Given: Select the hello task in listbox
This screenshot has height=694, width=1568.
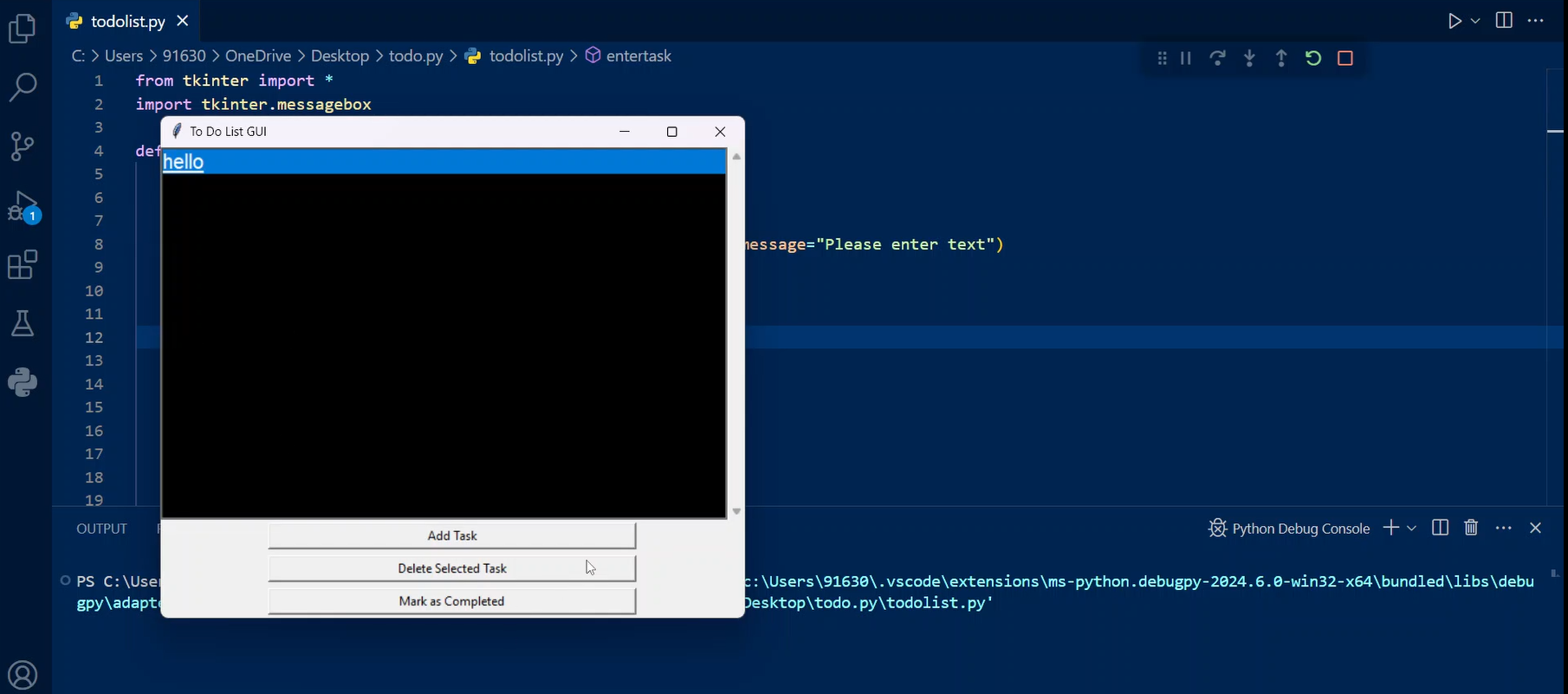Looking at the screenshot, I should (x=444, y=162).
